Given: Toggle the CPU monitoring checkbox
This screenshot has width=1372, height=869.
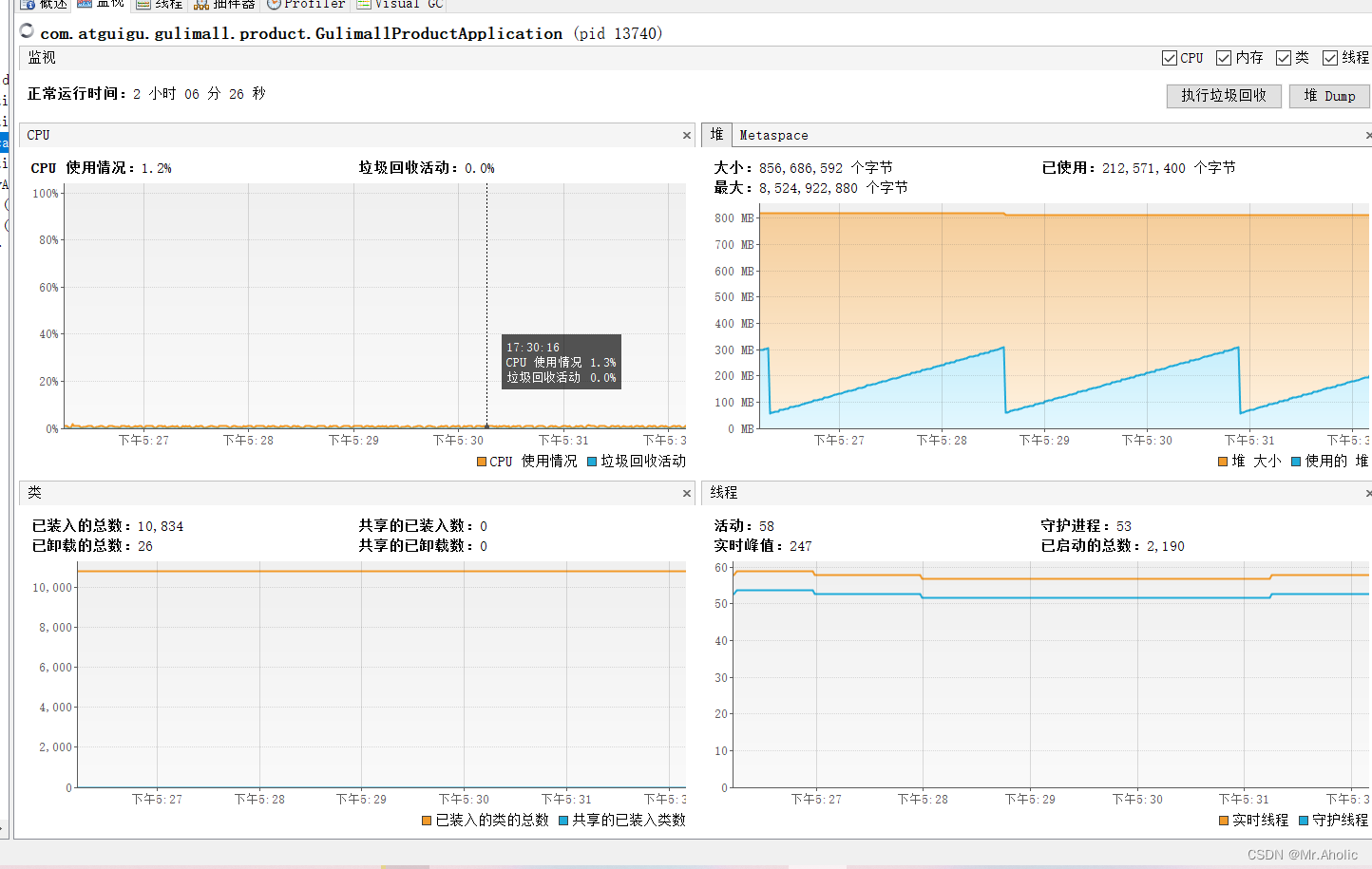Looking at the screenshot, I should tap(1169, 57).
